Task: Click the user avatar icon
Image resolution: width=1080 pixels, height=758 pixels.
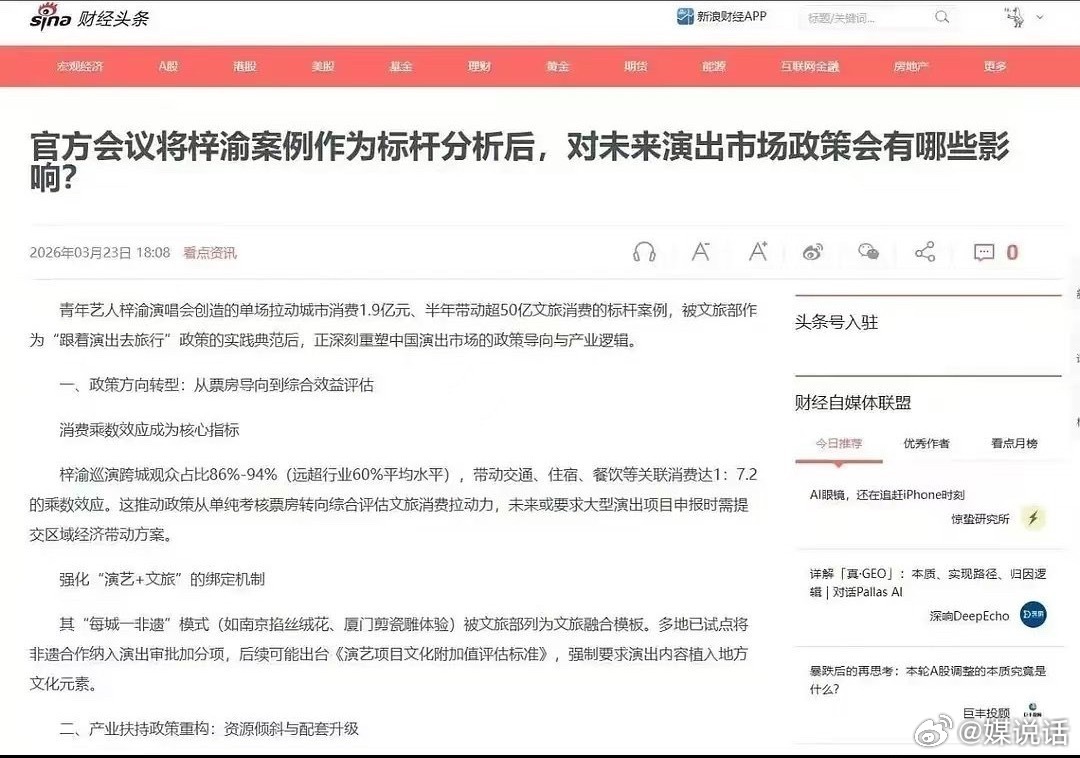Action: coord(1013,16)
